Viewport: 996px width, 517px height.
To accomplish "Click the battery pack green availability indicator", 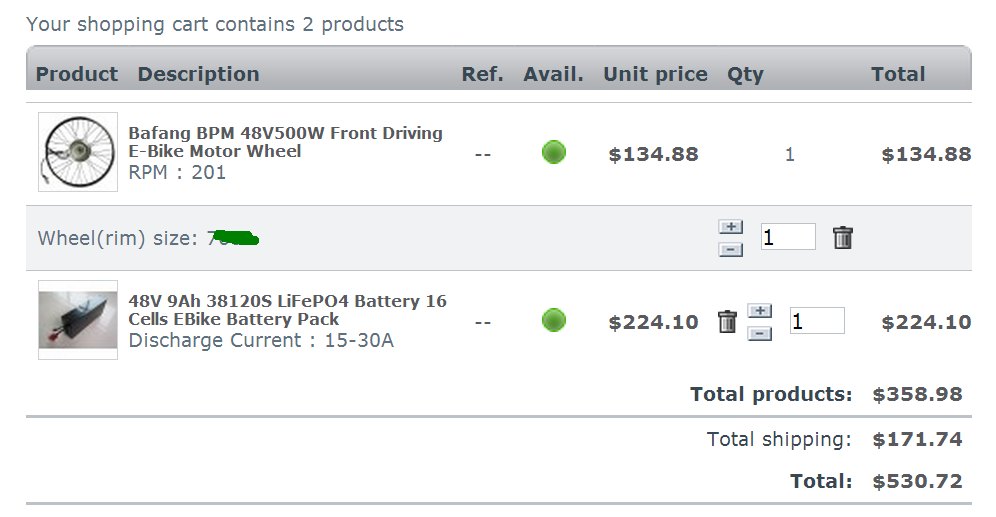I will [554, 320].
